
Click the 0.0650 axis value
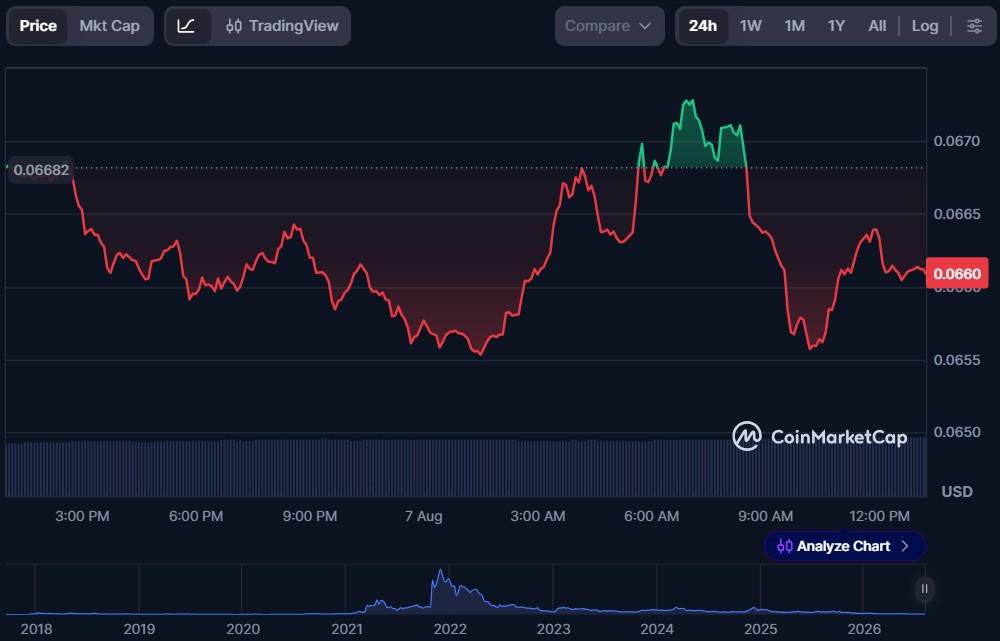(957, 432)
